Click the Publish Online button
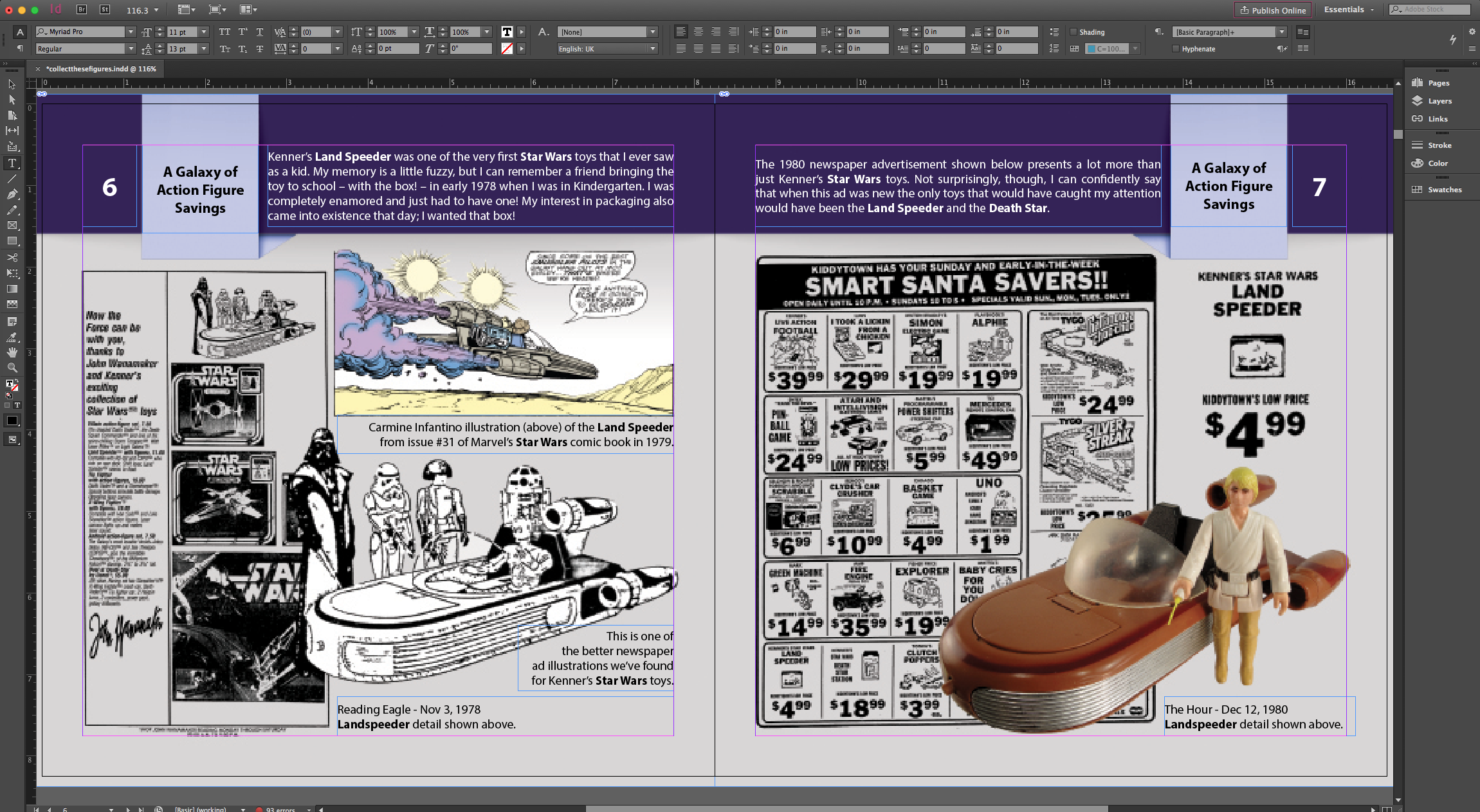The height and width of the screenshot is (812, 1480). coord(1272,10)
